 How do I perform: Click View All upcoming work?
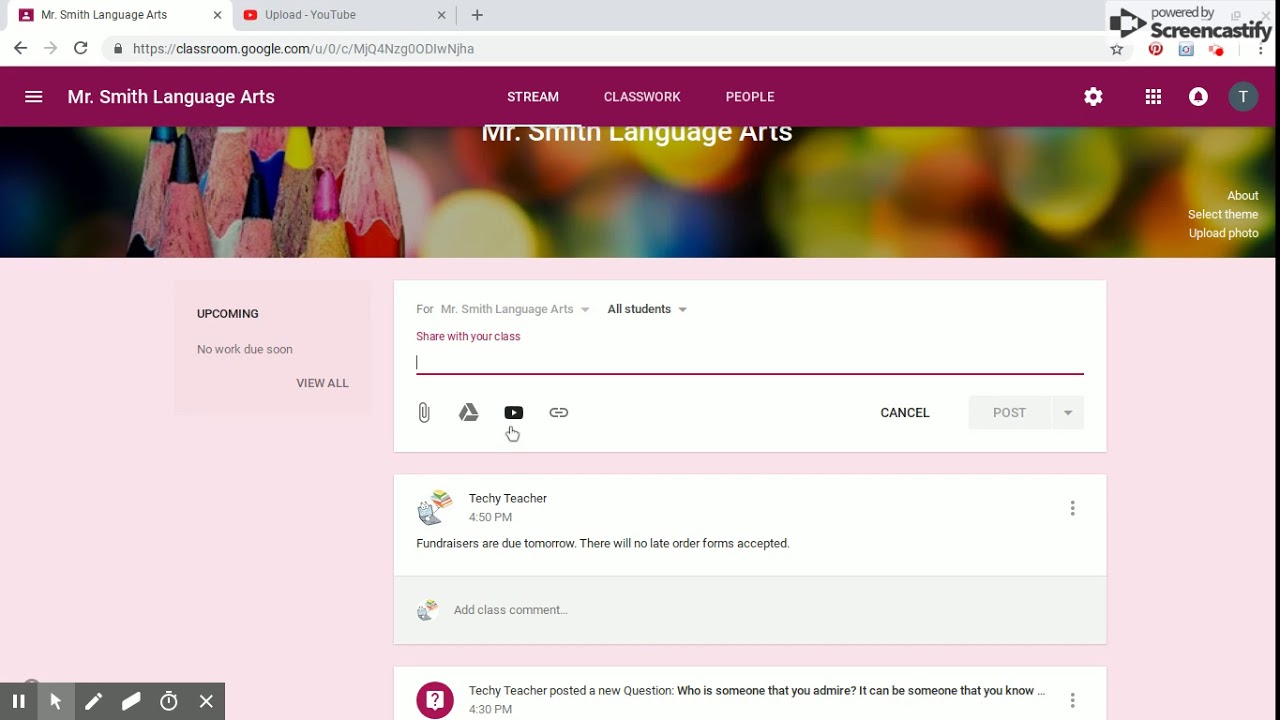pyautogui.click(x=322, y=383)
